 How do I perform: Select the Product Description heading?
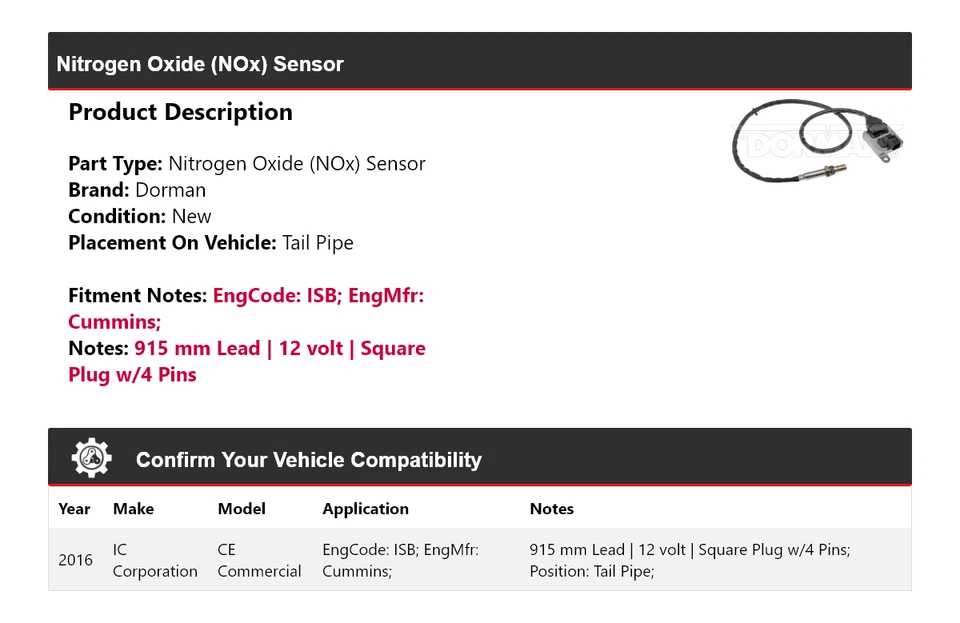pos(180,112)
